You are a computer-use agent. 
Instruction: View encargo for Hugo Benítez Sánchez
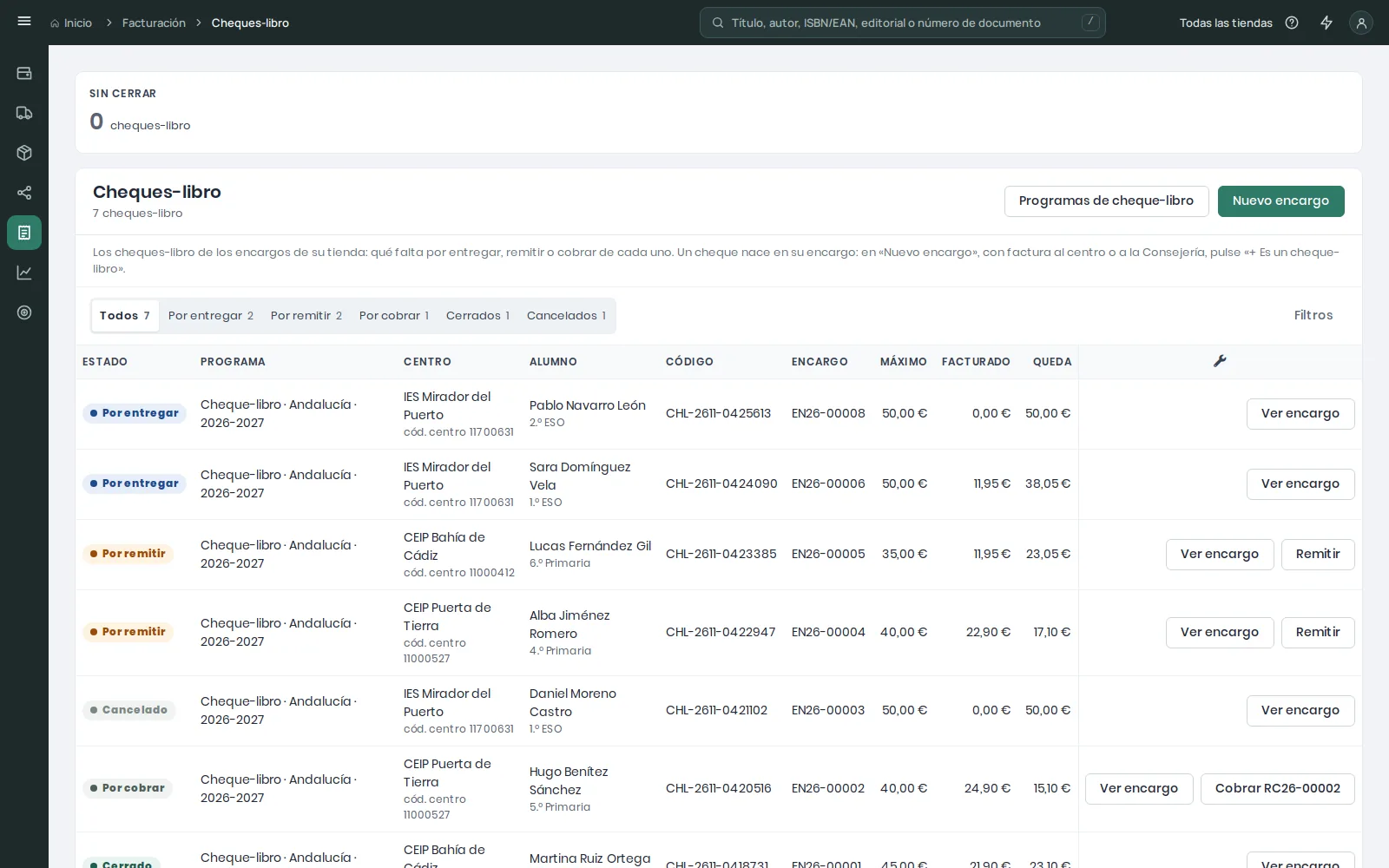click(1139, 789)
